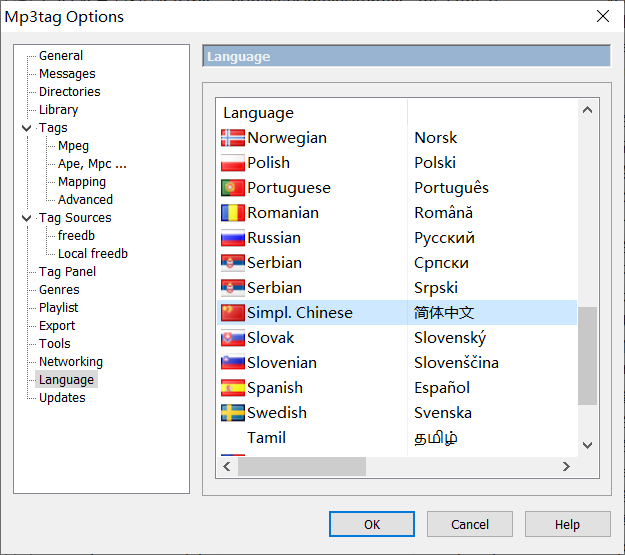625x555 pixels.
Task: Click the horizontal scroll-right arrow
Action: coord(566,466)
